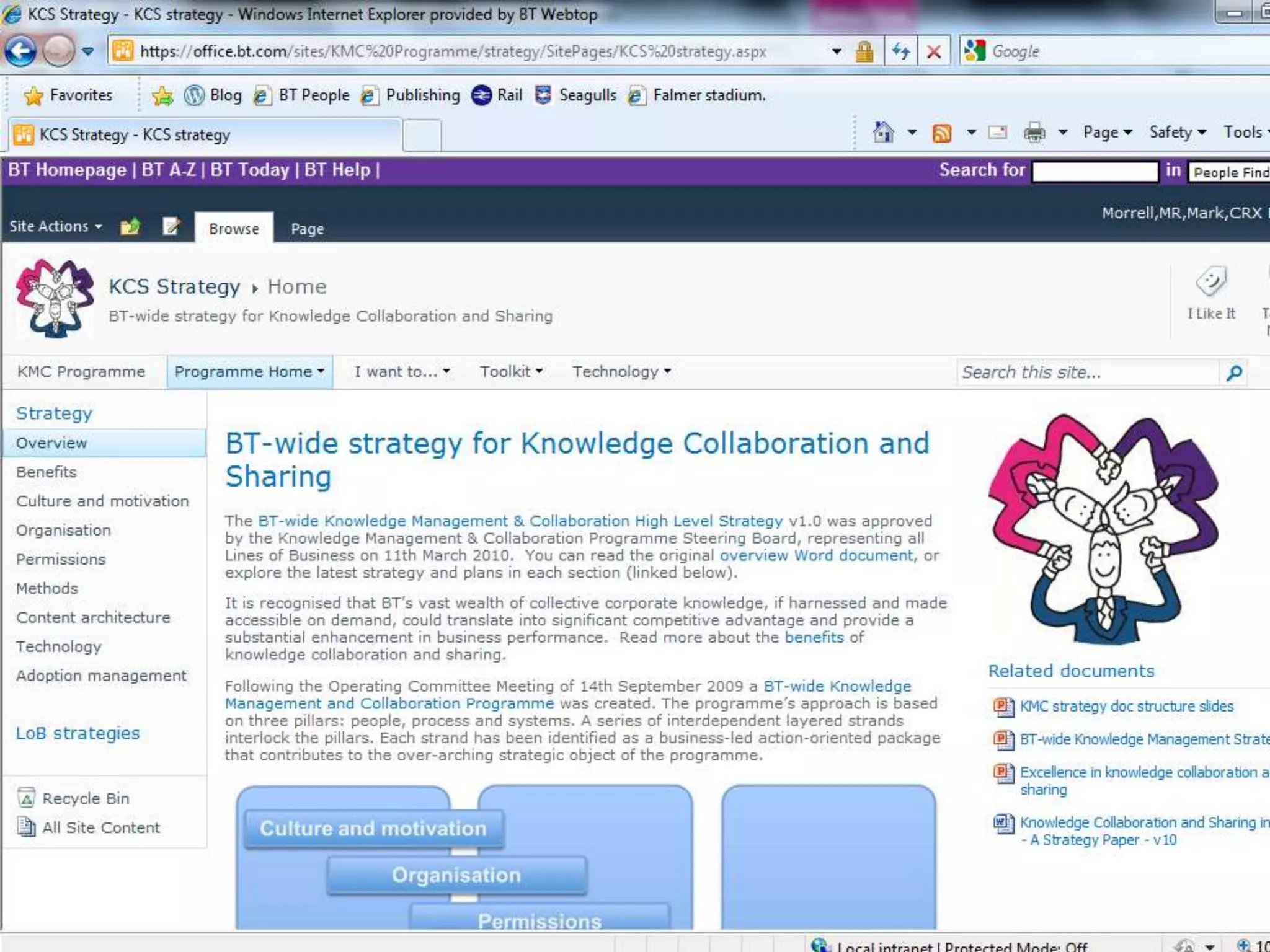
Task: Click the BT Homepage link
Action: click(67, 170)
